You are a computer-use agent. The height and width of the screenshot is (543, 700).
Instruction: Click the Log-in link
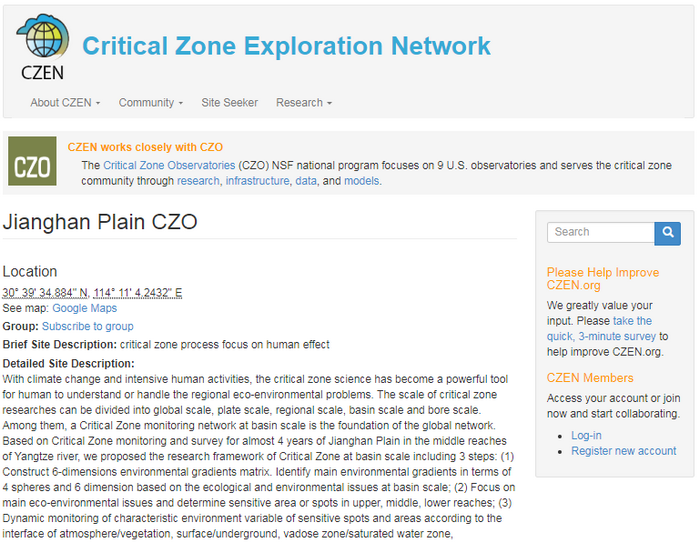point(586,436)
